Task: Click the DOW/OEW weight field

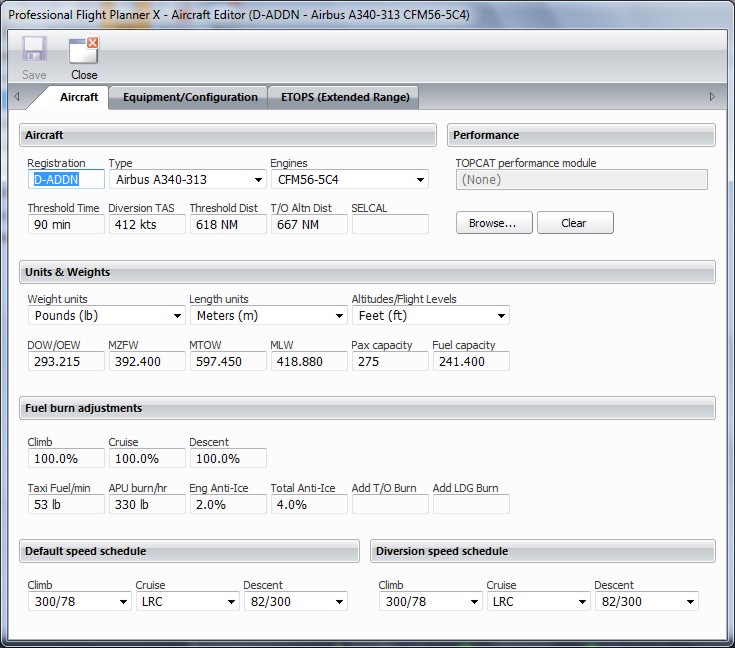Action: click(66, 362)
